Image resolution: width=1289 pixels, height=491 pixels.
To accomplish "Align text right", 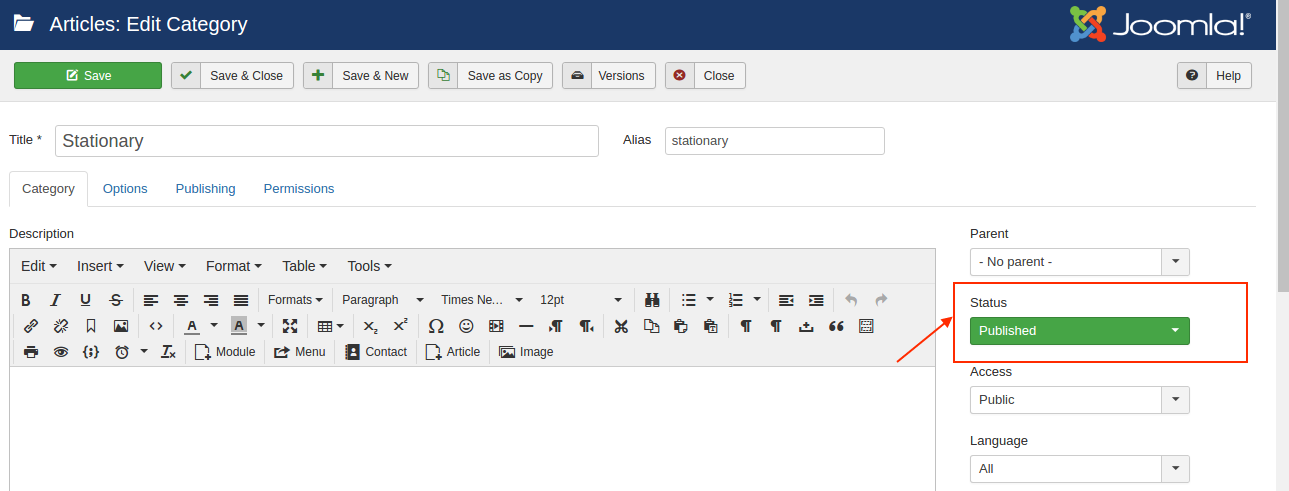I will click(x=211, y=300).
